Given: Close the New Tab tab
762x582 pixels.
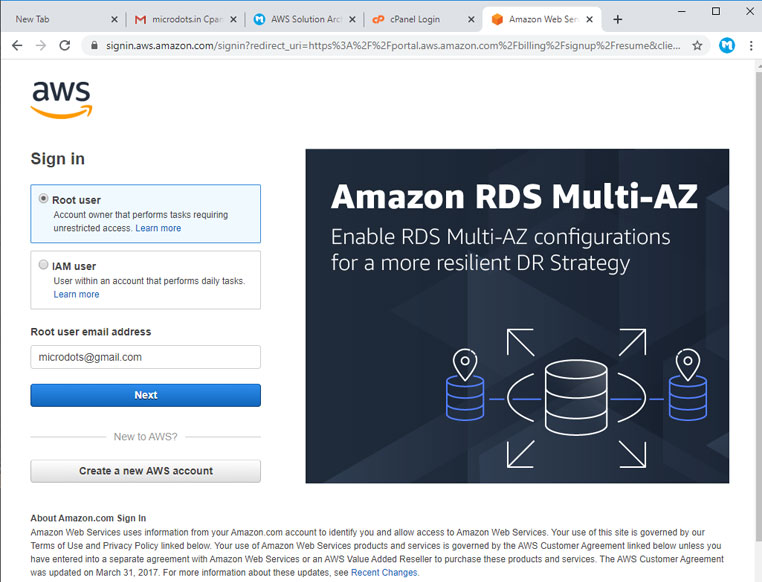Looking at the screenshot, I should tap(114, 19).
